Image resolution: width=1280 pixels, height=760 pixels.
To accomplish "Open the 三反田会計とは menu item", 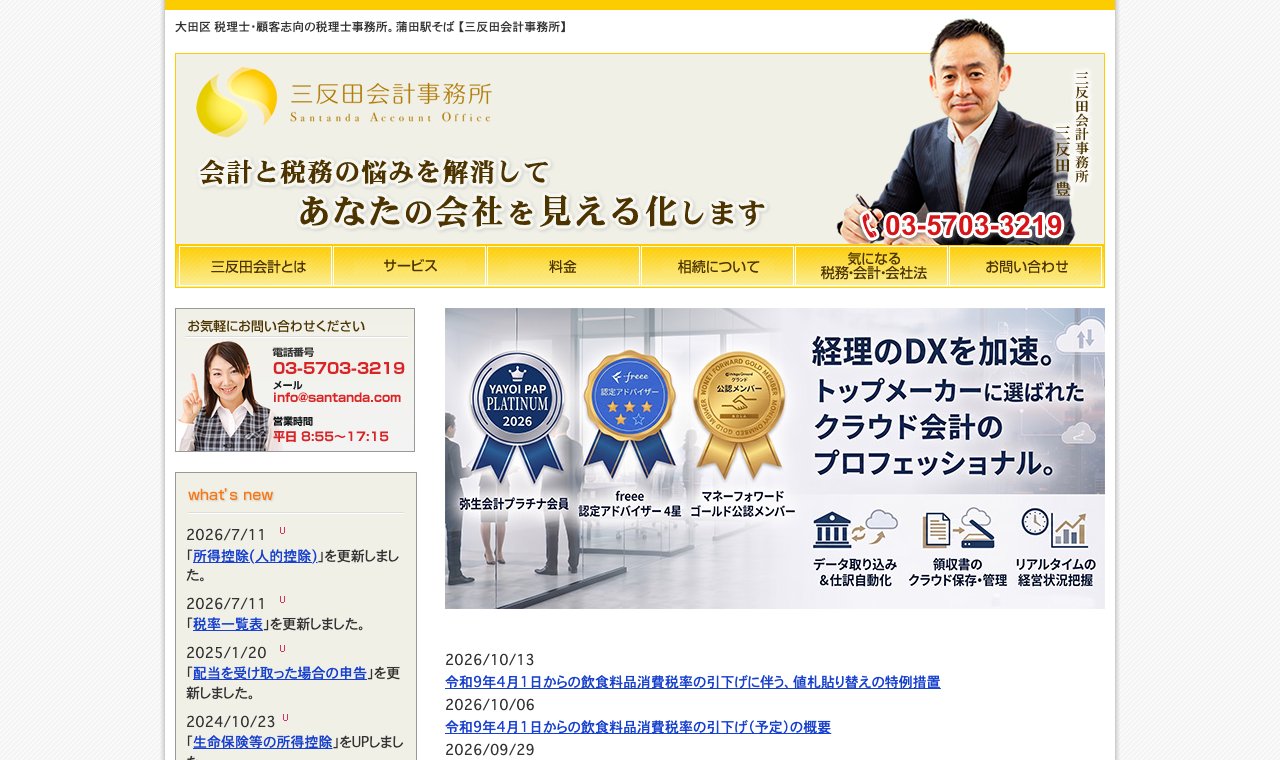I will 256,266.
